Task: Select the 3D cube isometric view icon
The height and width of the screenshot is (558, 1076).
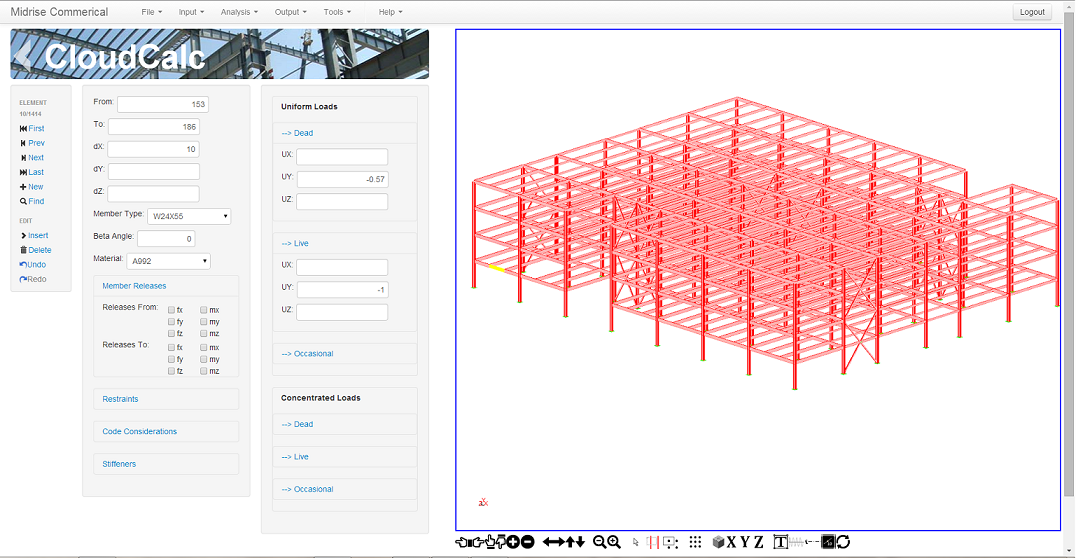Action: pos(718,542)
